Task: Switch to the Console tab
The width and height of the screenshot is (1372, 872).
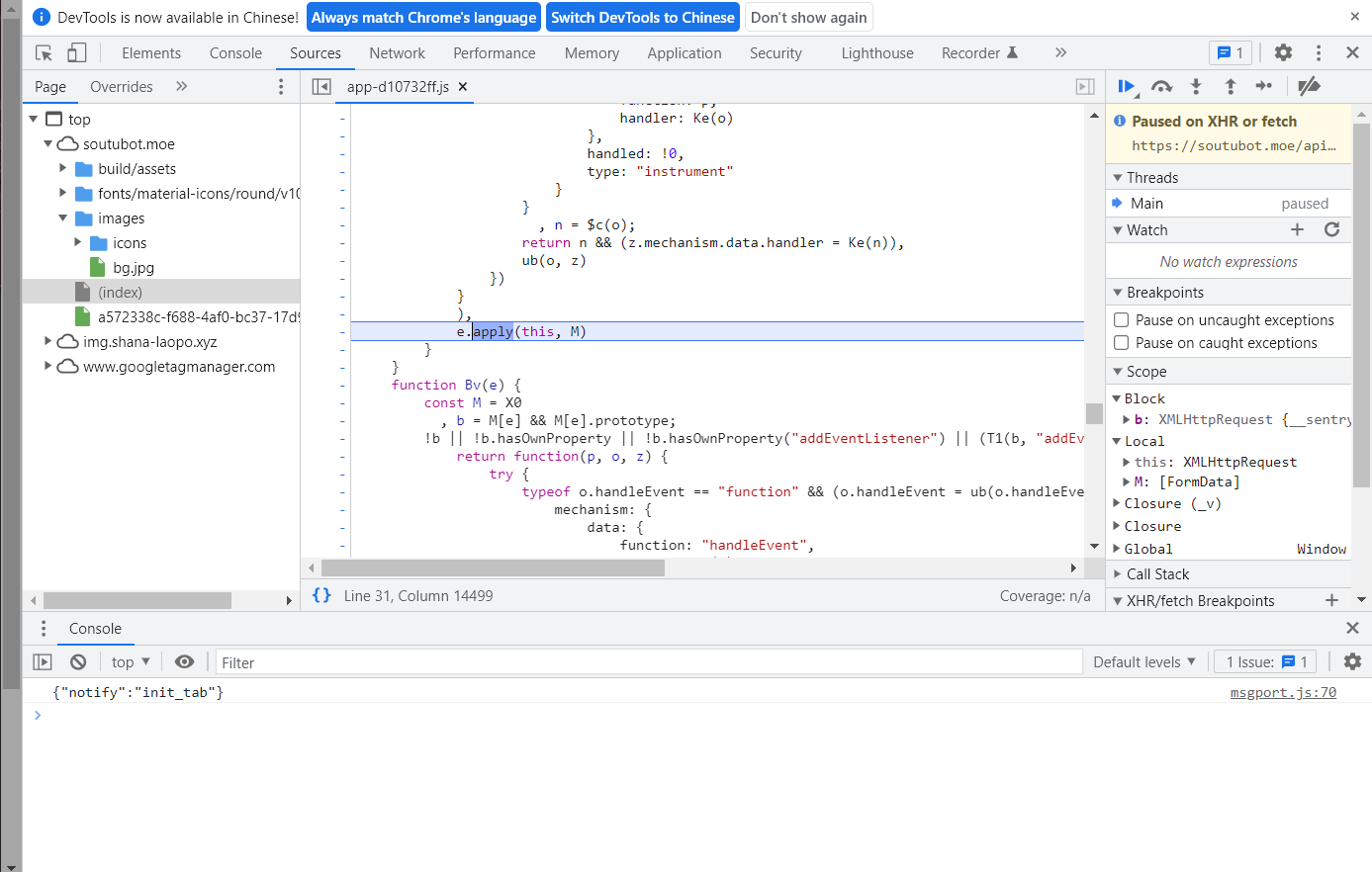Action: (x=235, y=53)
